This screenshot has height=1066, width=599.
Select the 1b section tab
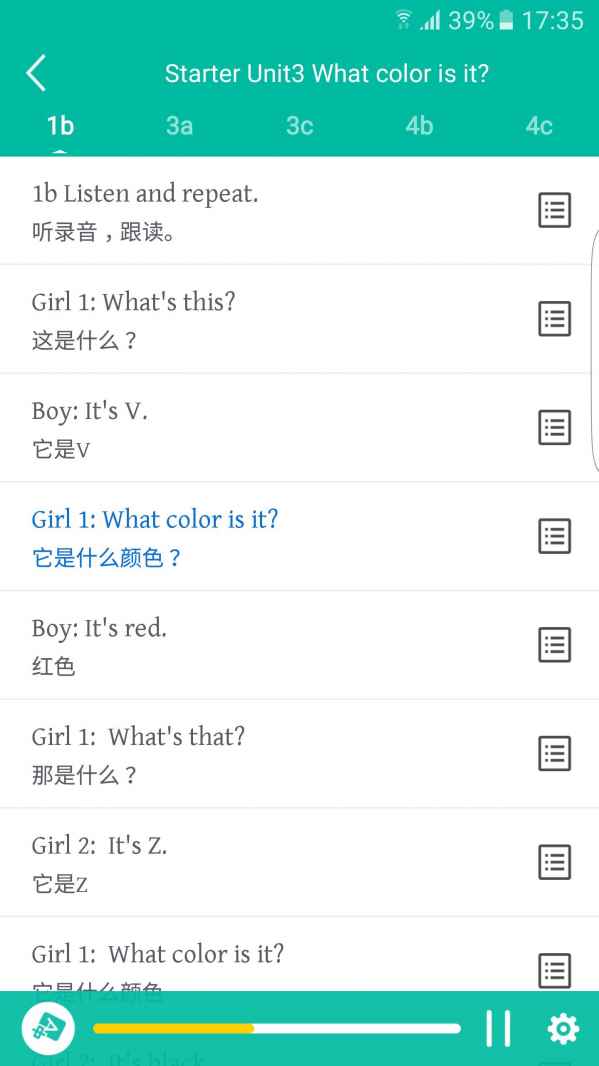(58, 126)
